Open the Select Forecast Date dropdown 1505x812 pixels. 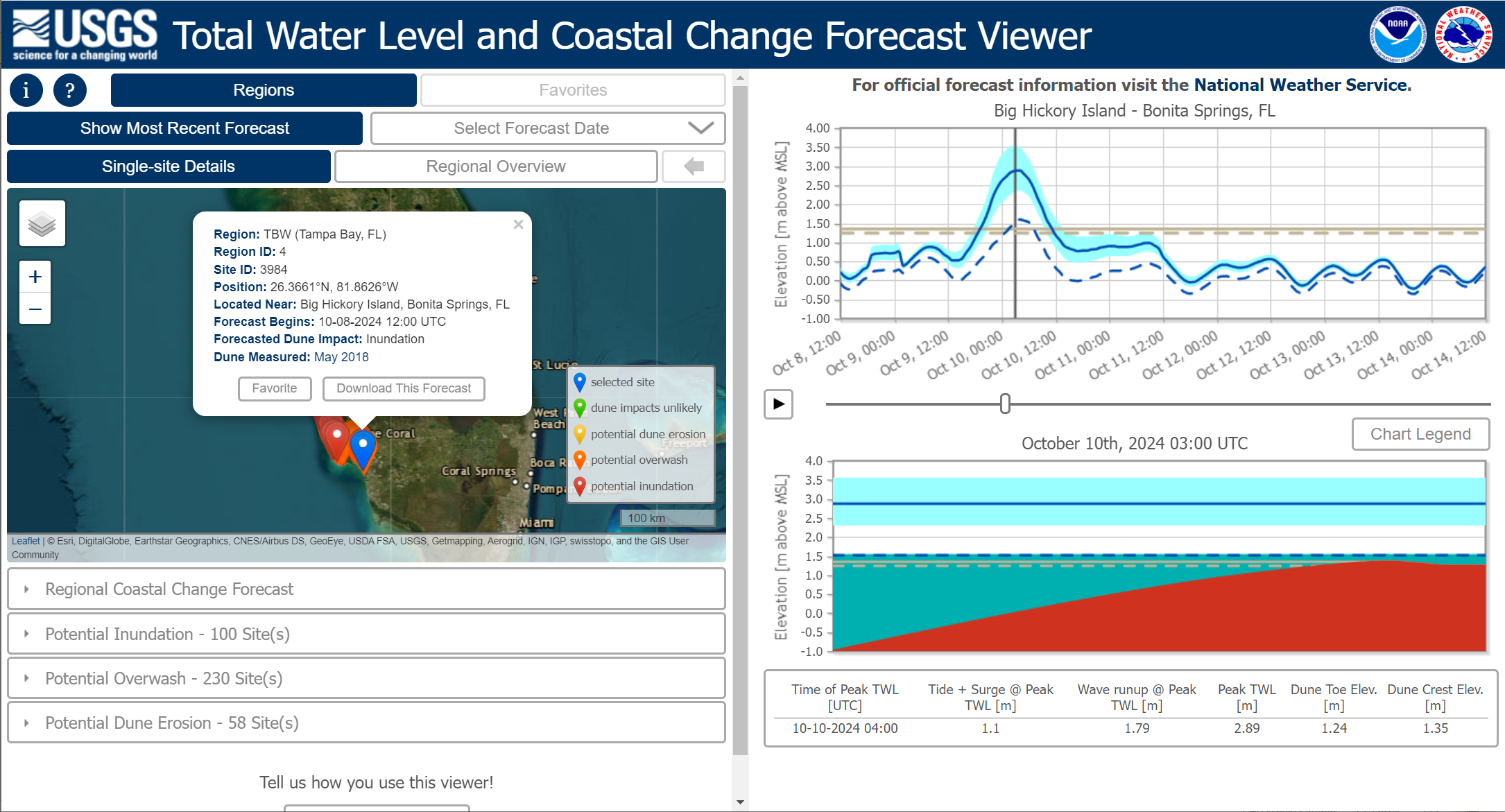tap(548, 128)
